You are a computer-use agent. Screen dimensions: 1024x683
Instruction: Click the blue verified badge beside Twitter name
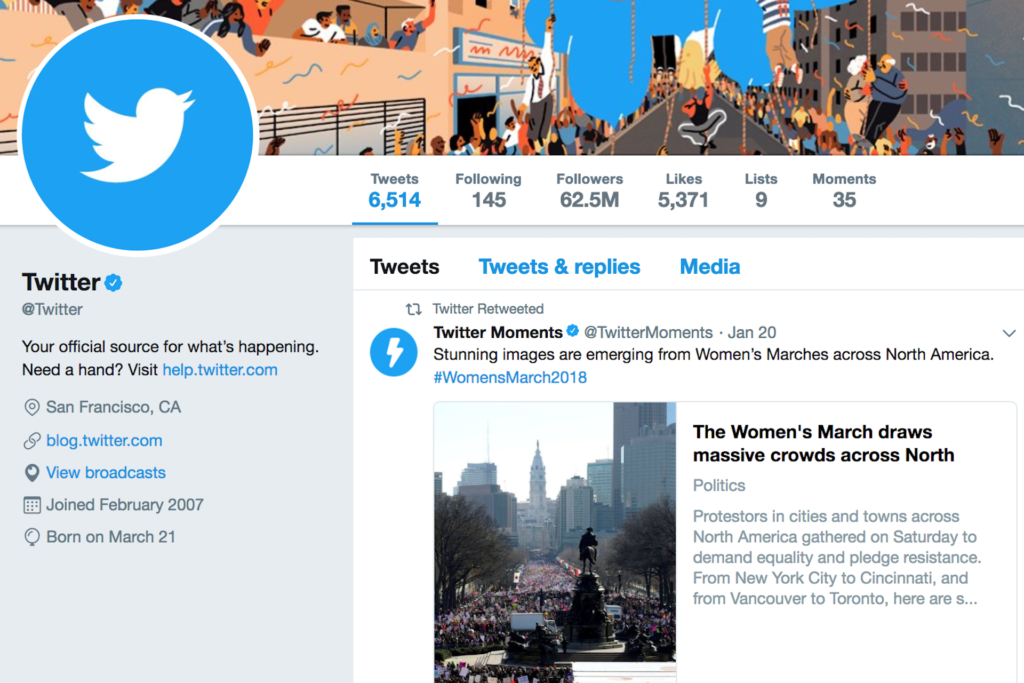114,283
